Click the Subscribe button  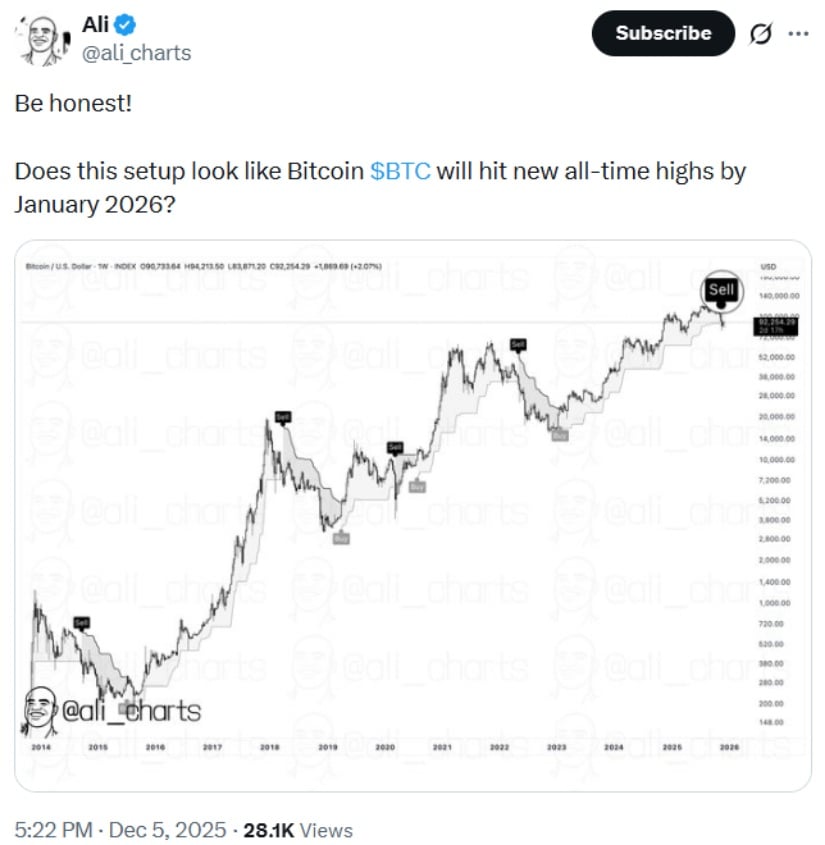pos(662,33)
